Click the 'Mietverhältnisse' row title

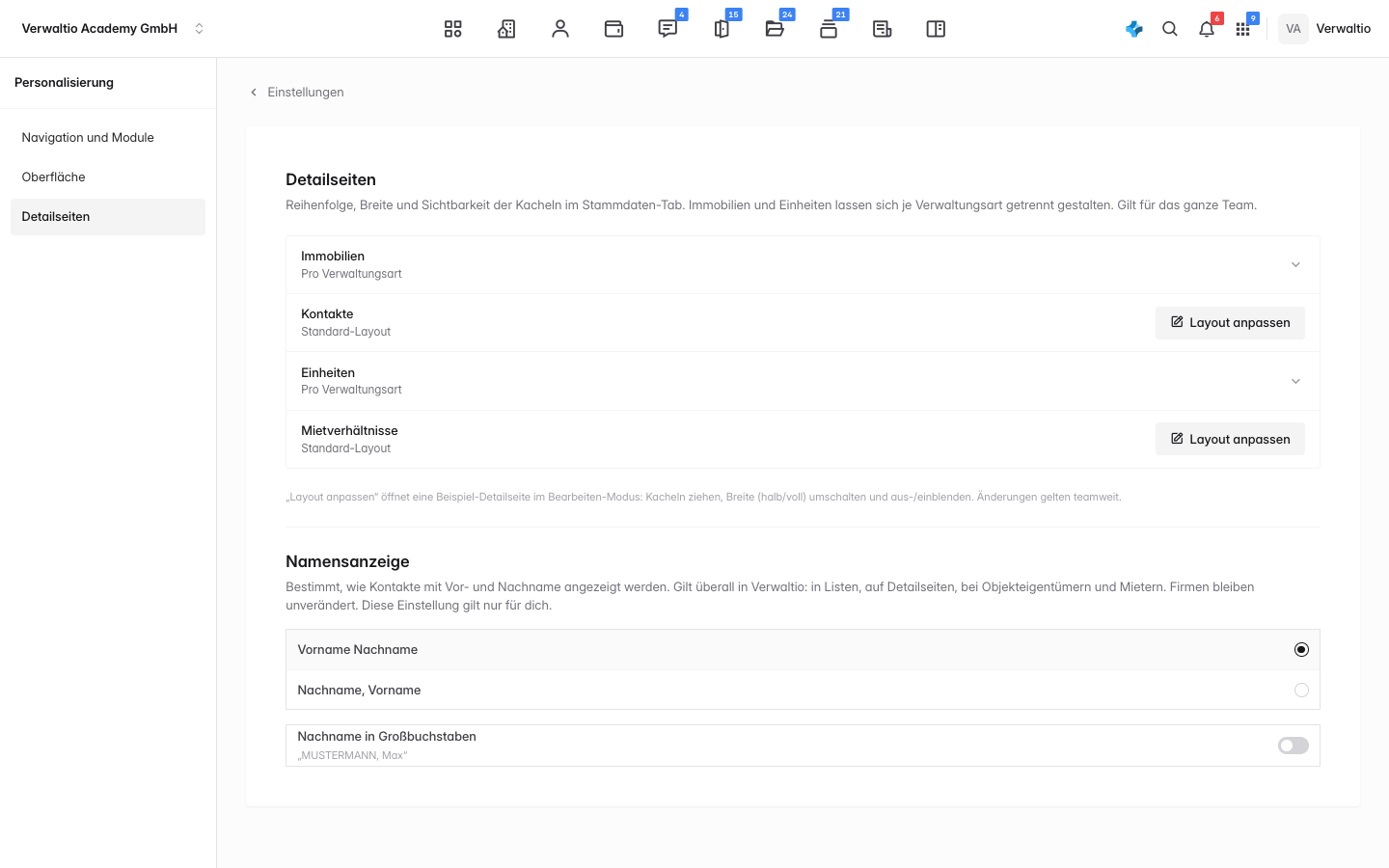pos(349,431)
